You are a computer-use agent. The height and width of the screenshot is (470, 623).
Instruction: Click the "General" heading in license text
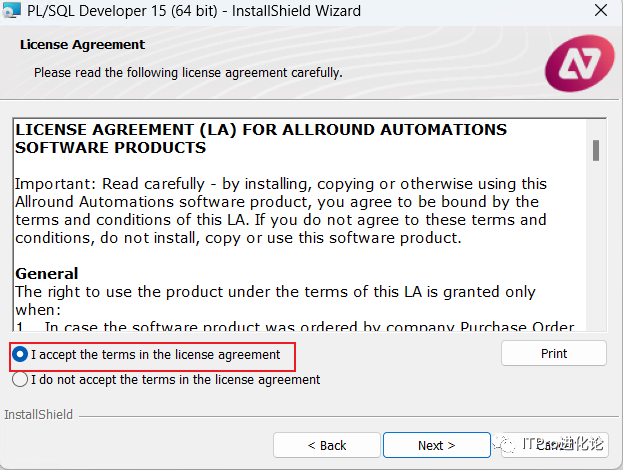[46, 273]
